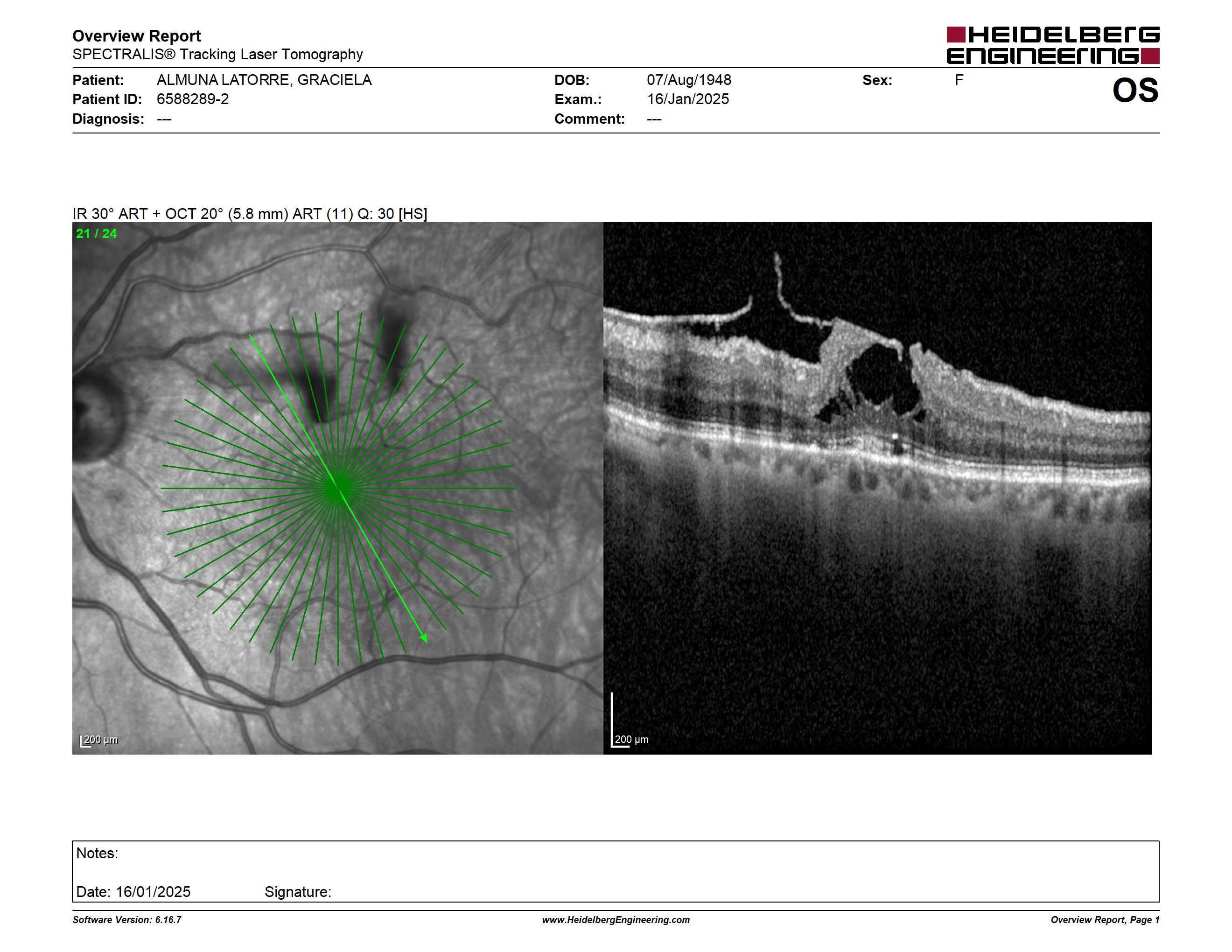Open the www.HeidelbergEngineering.com link
This screenshot has width=1232, height=952.
[x=616, y=920]
